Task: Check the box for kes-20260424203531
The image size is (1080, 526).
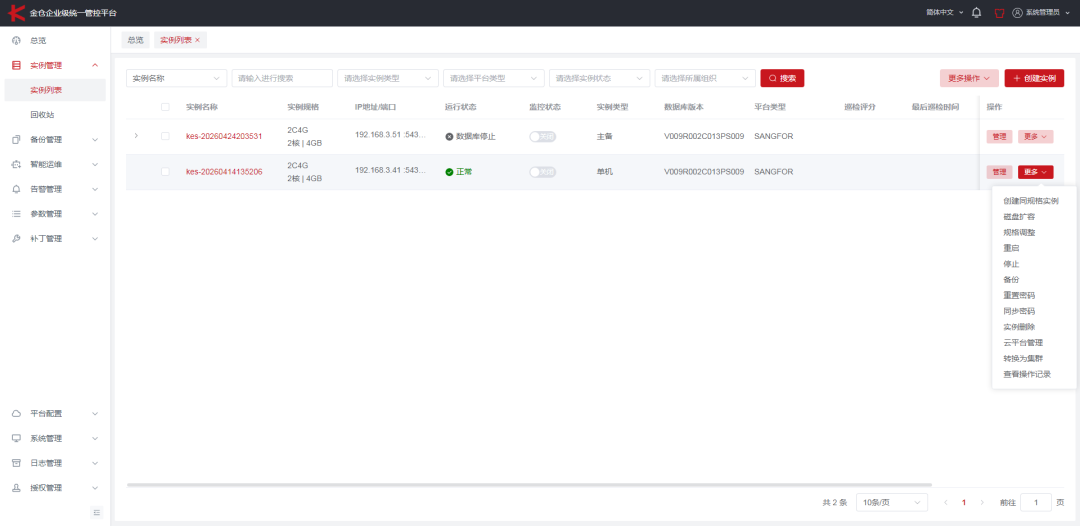Action: point(165,136)
